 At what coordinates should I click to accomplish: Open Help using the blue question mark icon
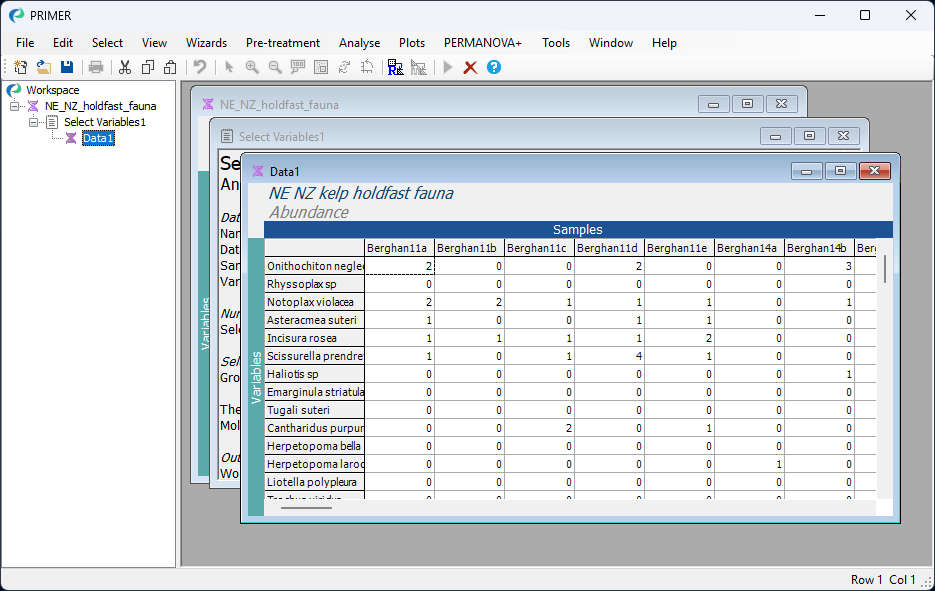[494, 67]
